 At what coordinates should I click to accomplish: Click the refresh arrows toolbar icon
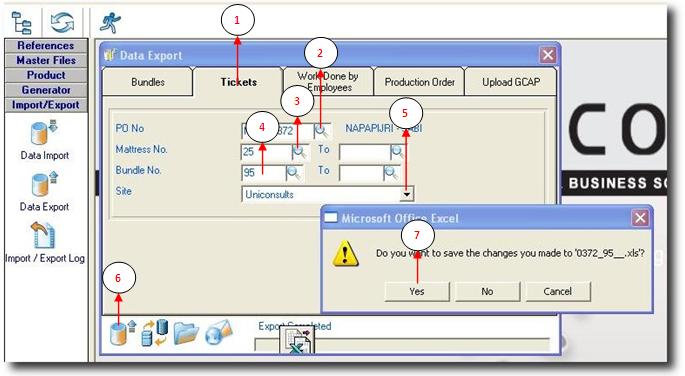pos(62,22)
